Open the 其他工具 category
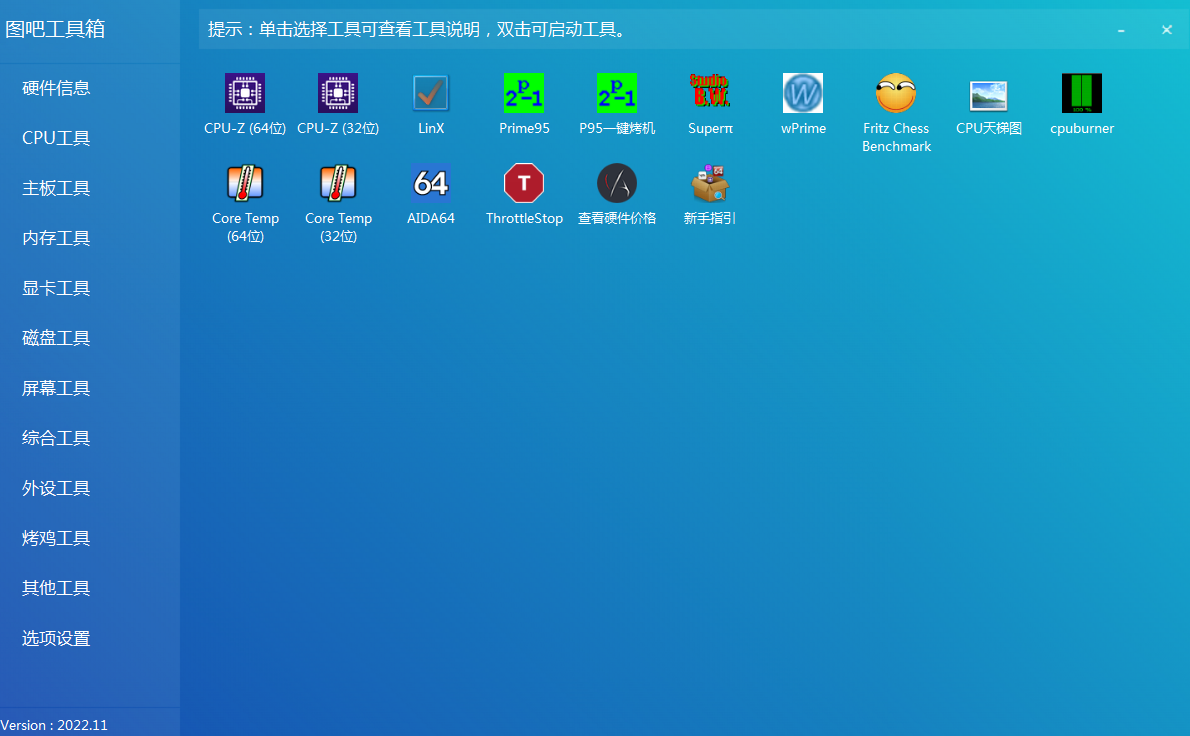 [56, 588]
